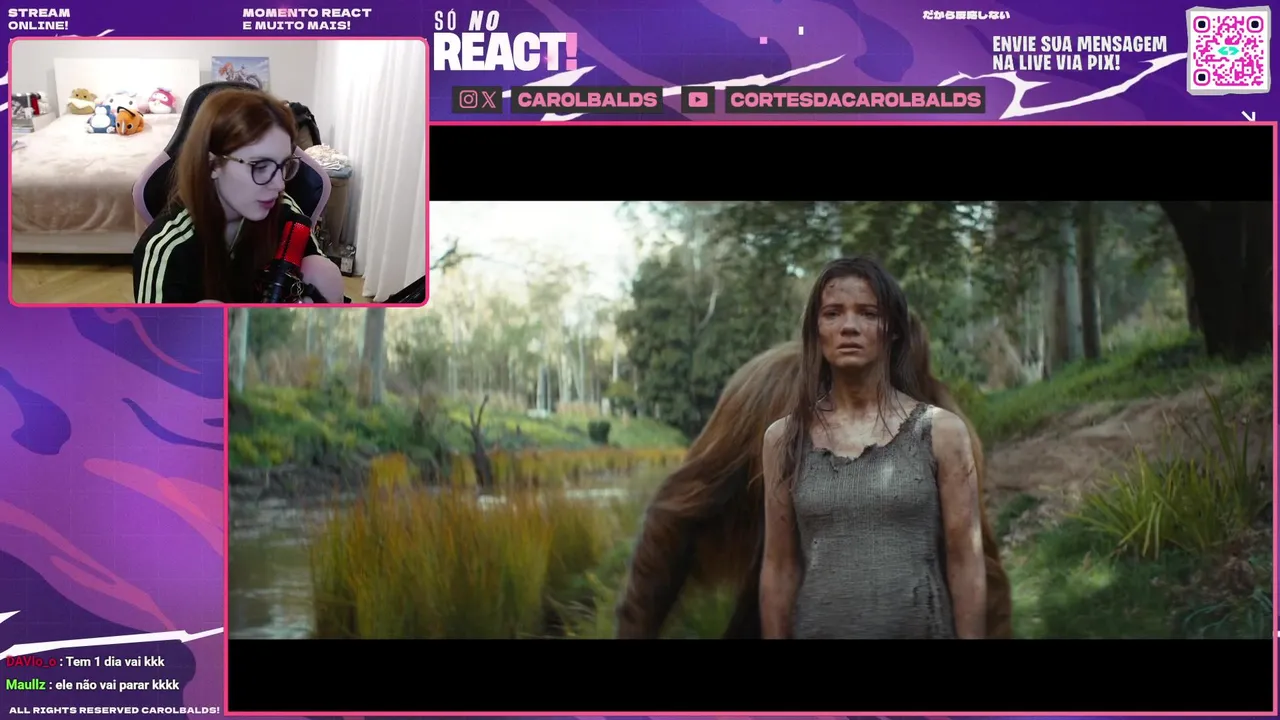Select the CAROLBALDS social handle label
Image resolution: width=1280 pixels, height=720 pixels.
587,99
